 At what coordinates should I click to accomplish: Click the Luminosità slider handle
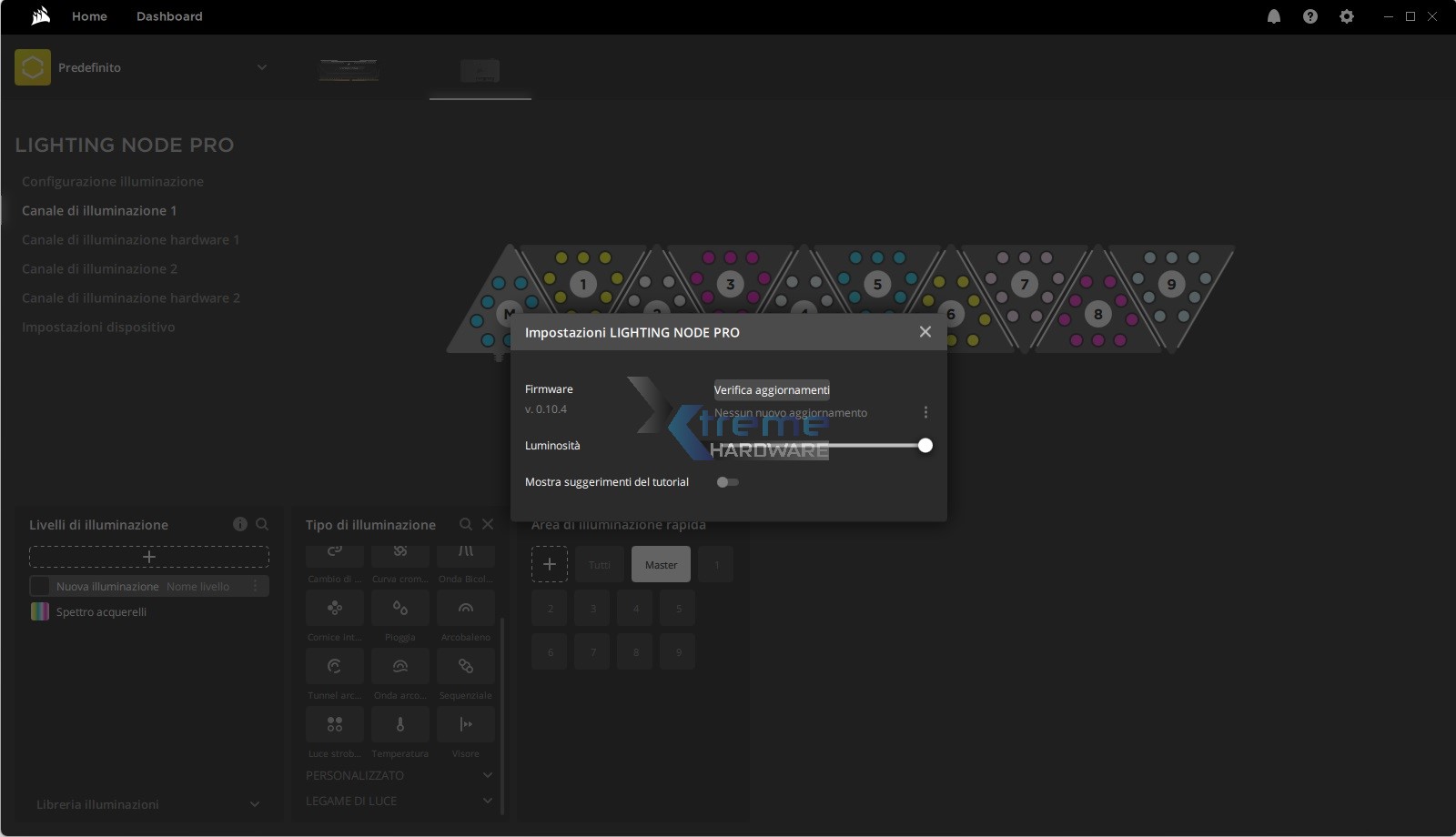[x=925, y=446]
